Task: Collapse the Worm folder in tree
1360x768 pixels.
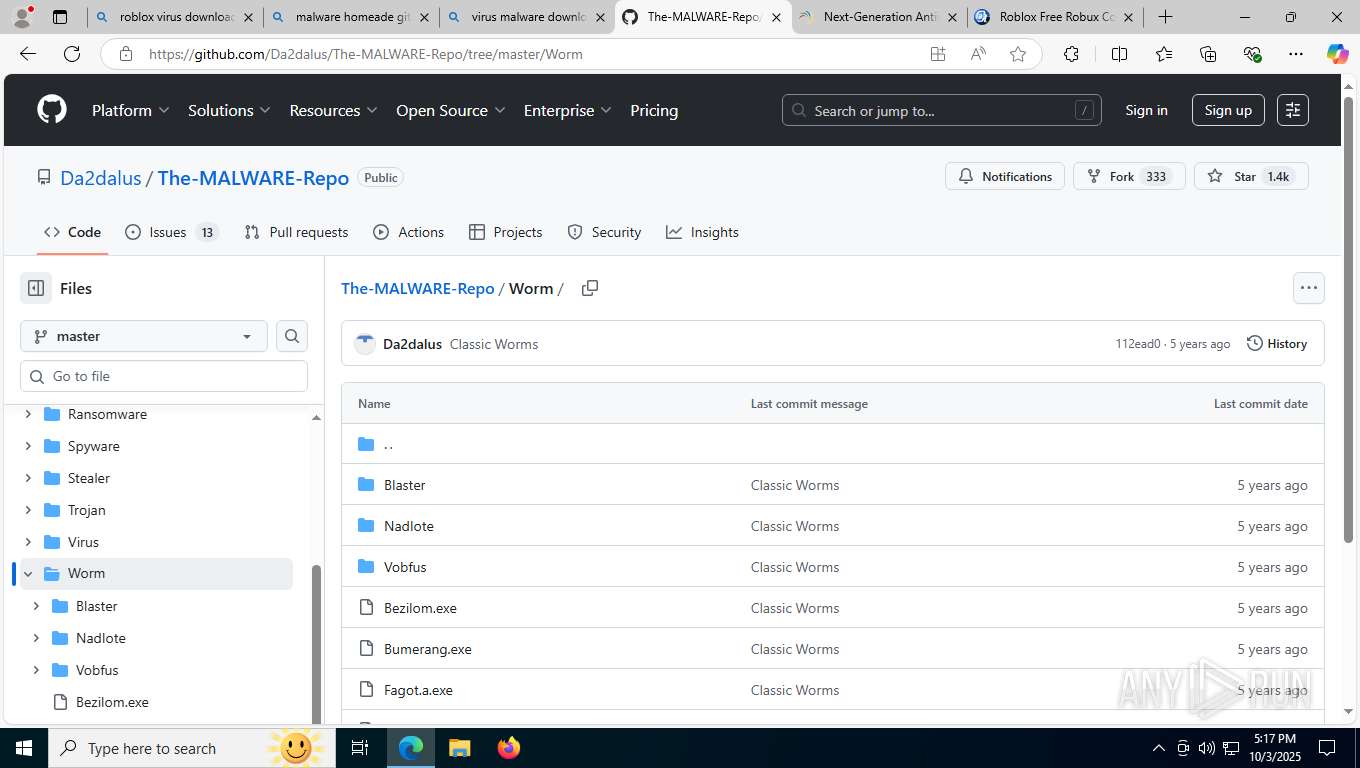Action: click(28, 574)
